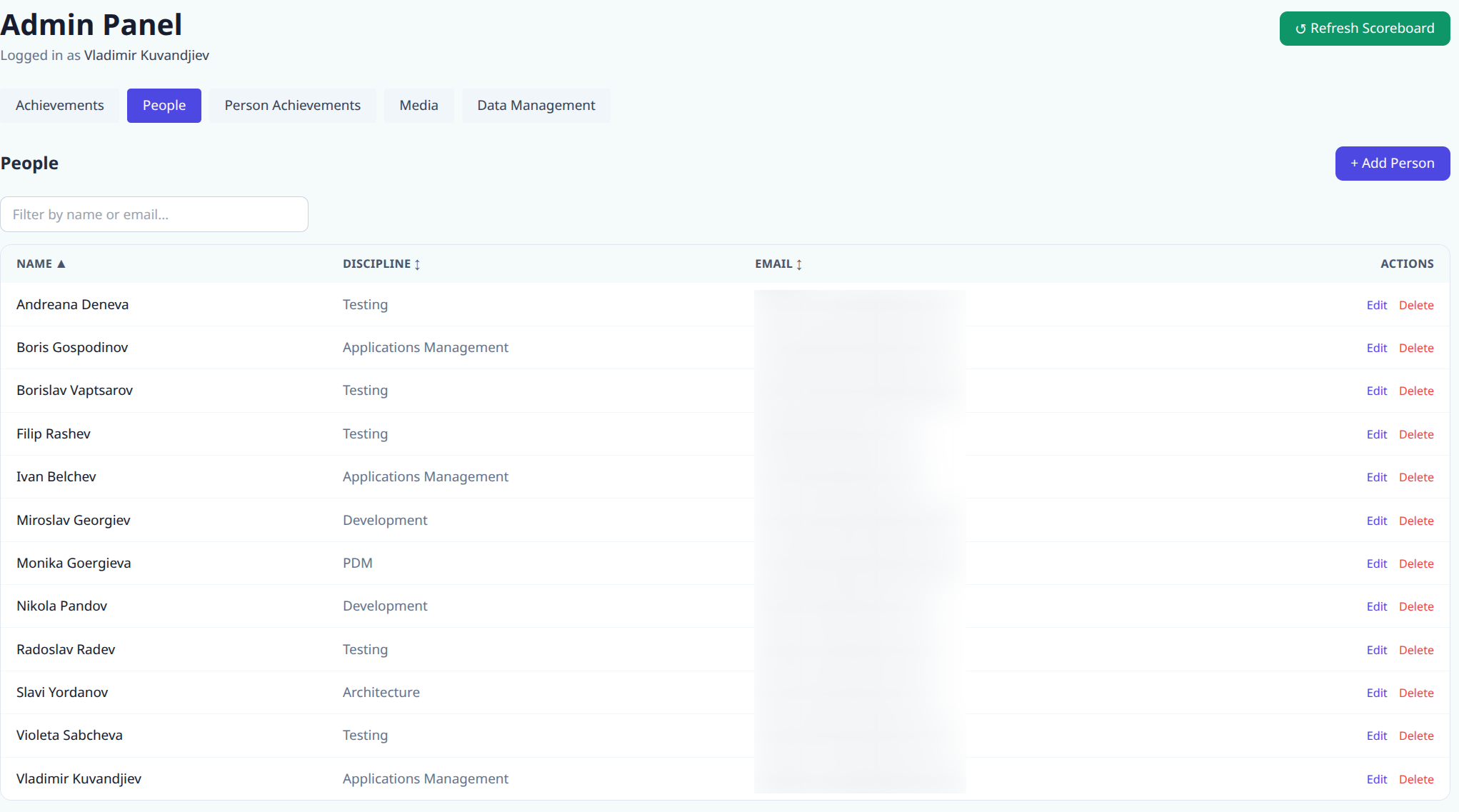
Task: Delete Ivan Belchev from list
Action: [1415, 477]
